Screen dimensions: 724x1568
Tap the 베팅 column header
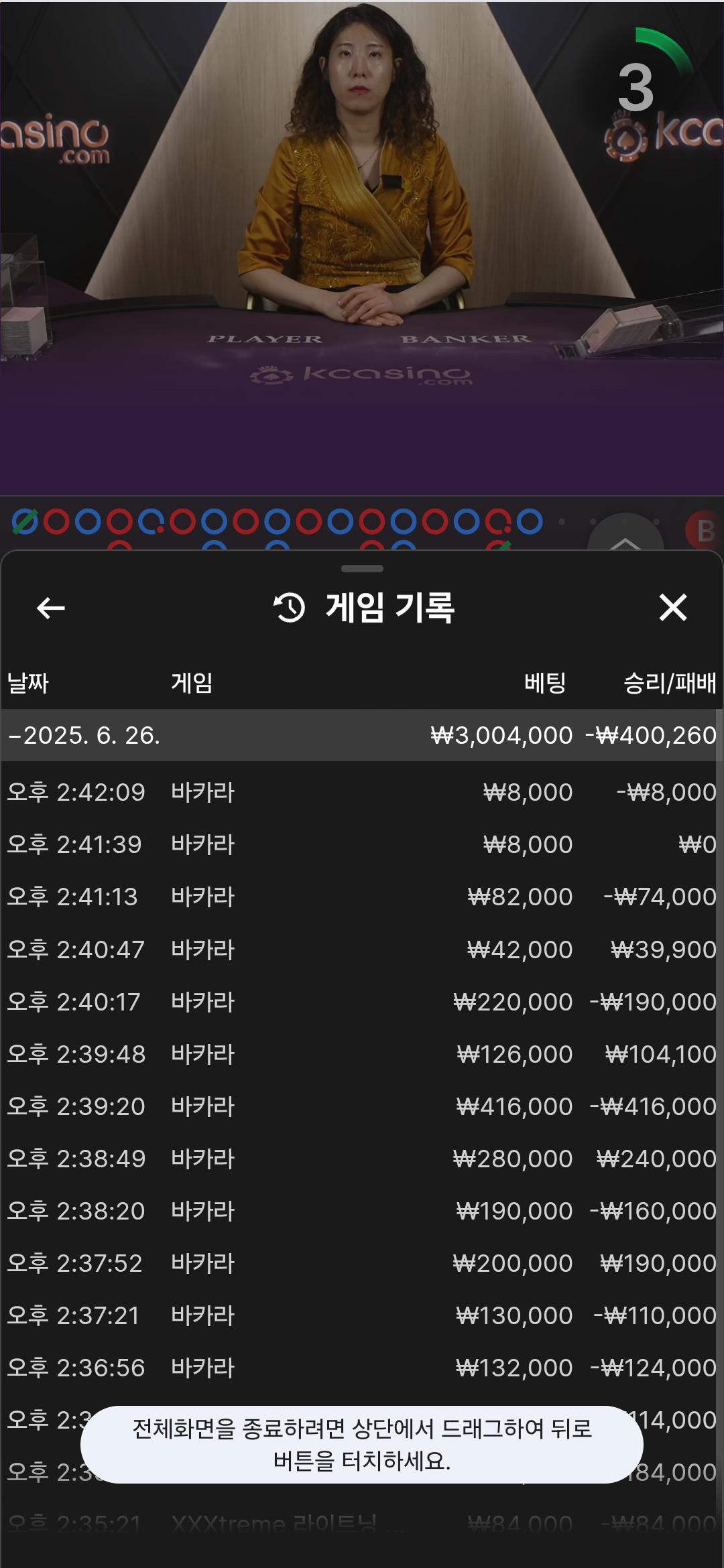click(x=544, y=683)
